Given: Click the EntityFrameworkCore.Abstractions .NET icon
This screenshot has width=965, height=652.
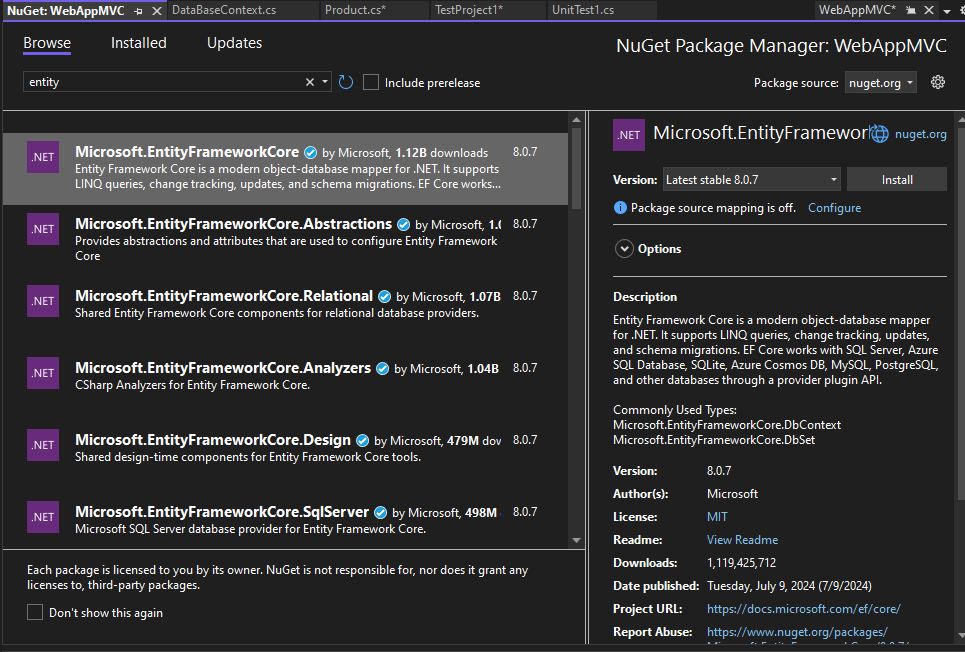Looking at the screenshot, I should (43, 229).
